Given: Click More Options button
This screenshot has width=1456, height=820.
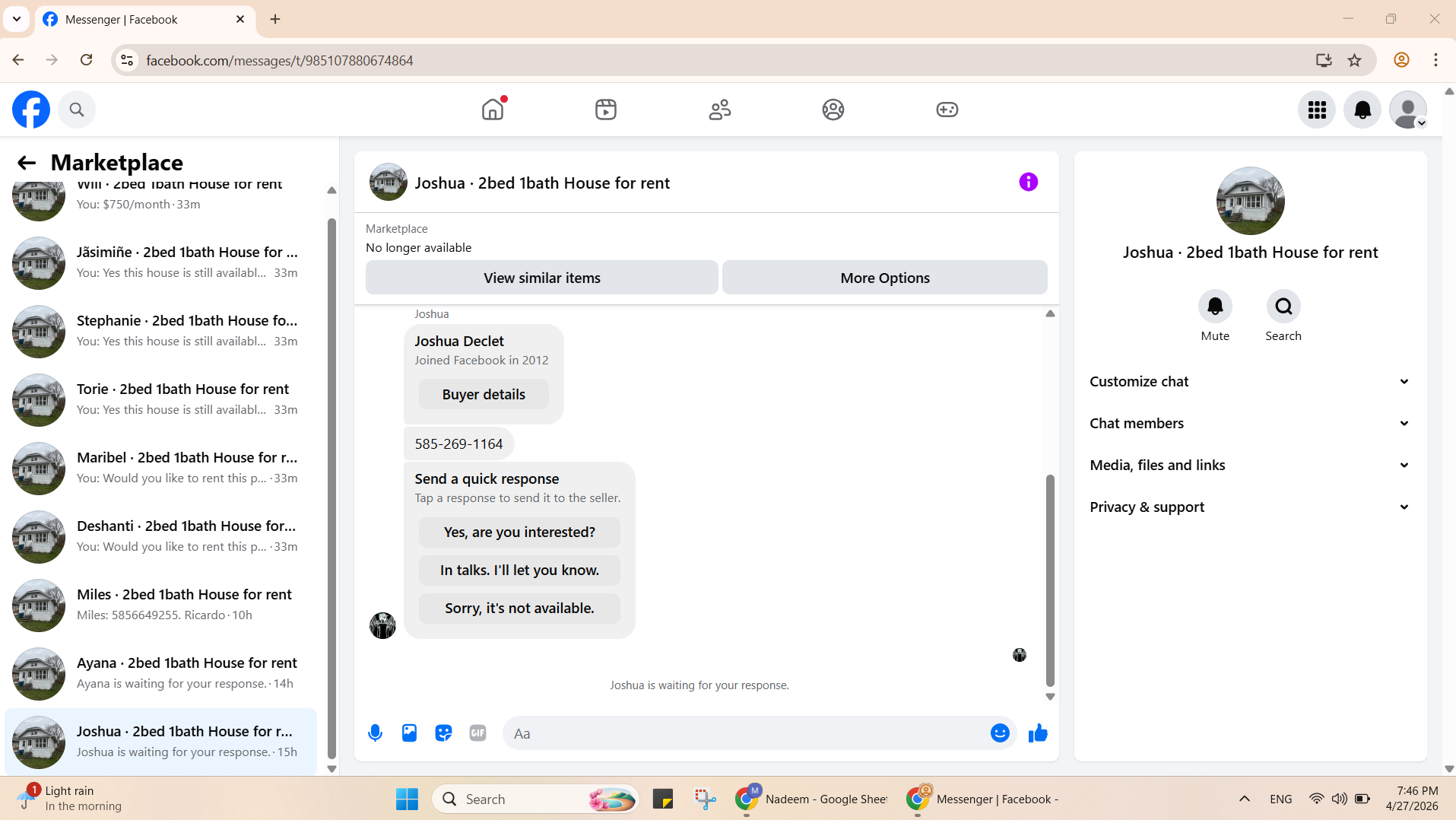Looking at the screenshot, I should [x=885, y=278].
